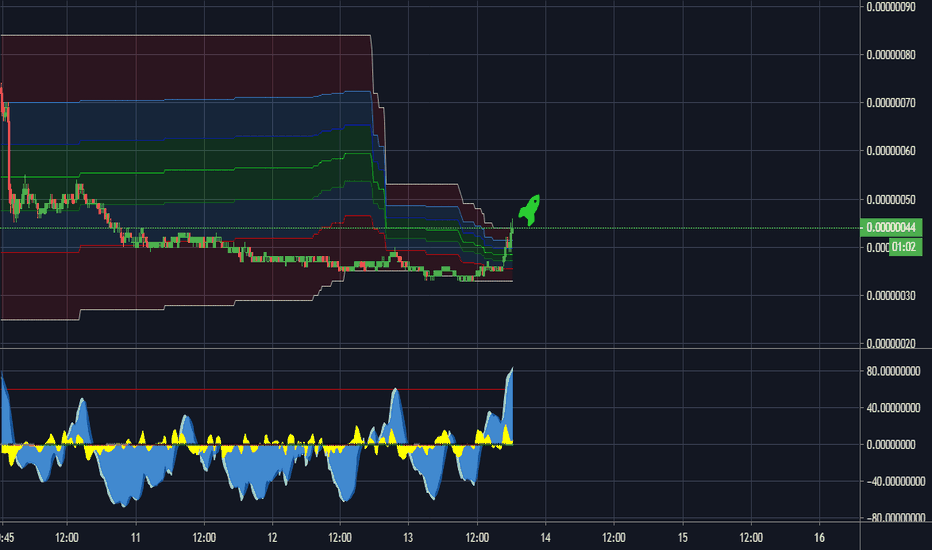Screen dimensions: 932x550
Task: Click price axis value 0.00000070
Action: (x=890, y=103)
